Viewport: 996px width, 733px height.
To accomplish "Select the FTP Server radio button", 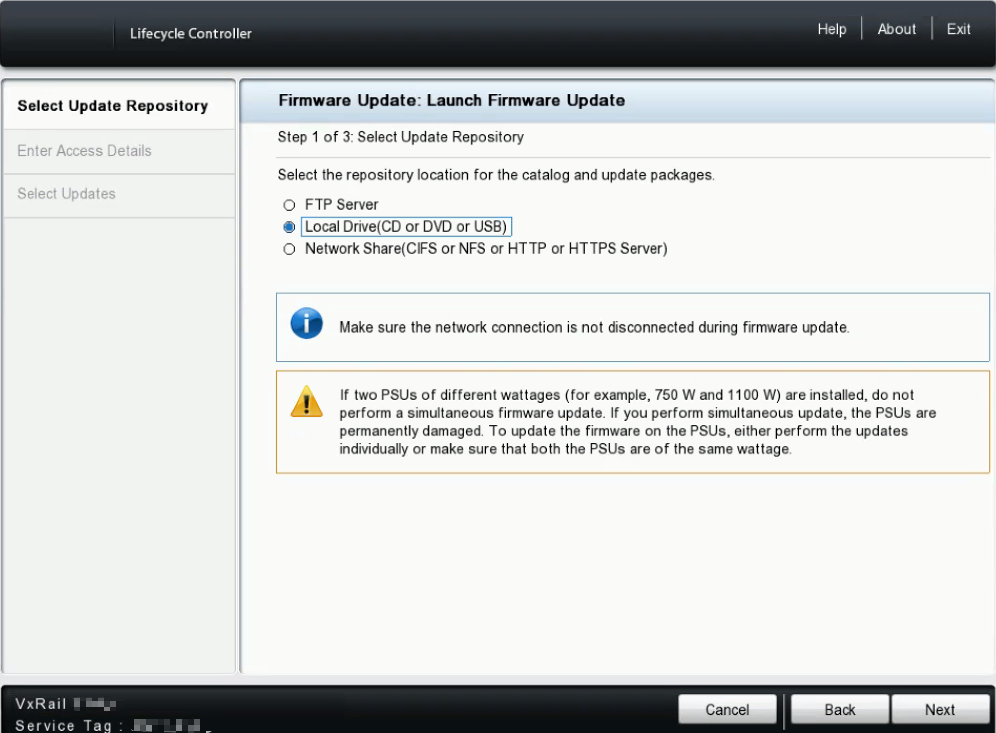I will point(289,204).
